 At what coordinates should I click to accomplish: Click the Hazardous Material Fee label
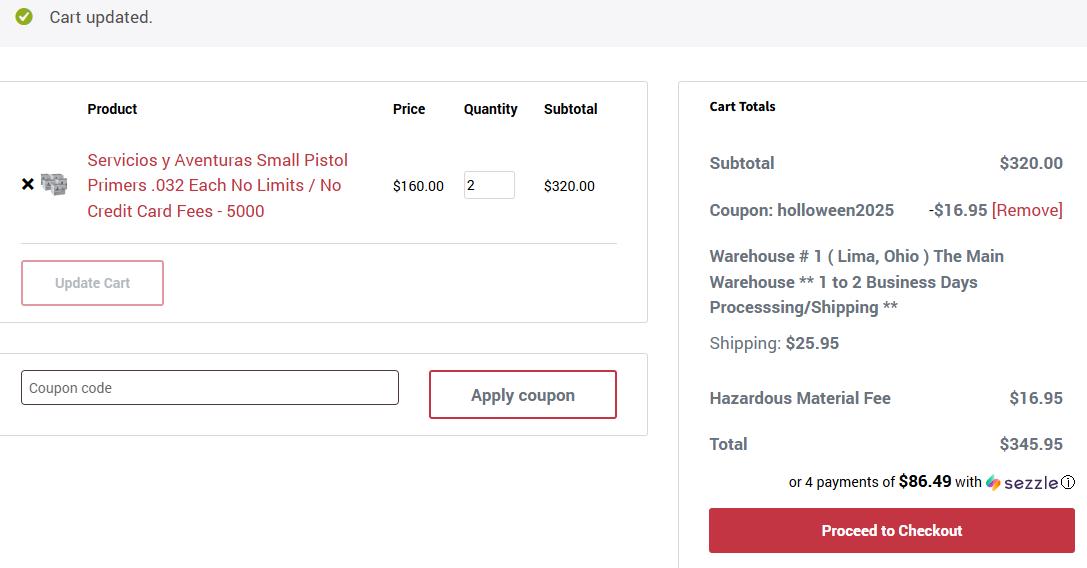[x=800, y=398]
